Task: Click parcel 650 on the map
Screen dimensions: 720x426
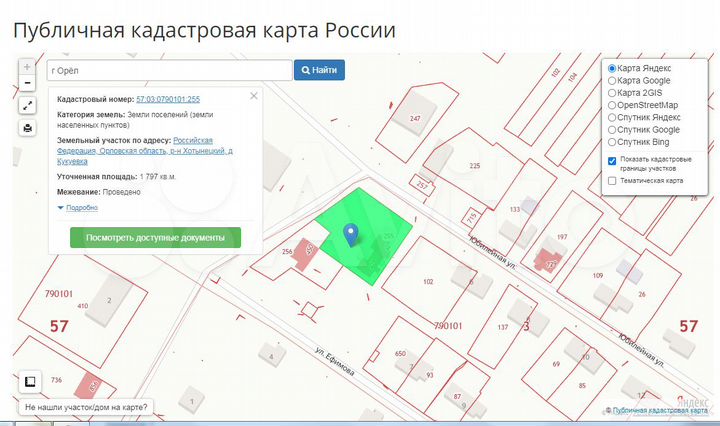Action: tap(400, 353)
